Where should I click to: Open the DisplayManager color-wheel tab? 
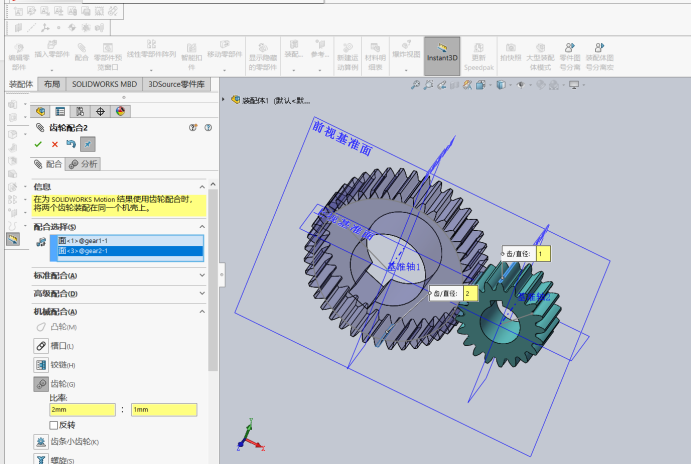pyautogui.click(x=120, y=111)
